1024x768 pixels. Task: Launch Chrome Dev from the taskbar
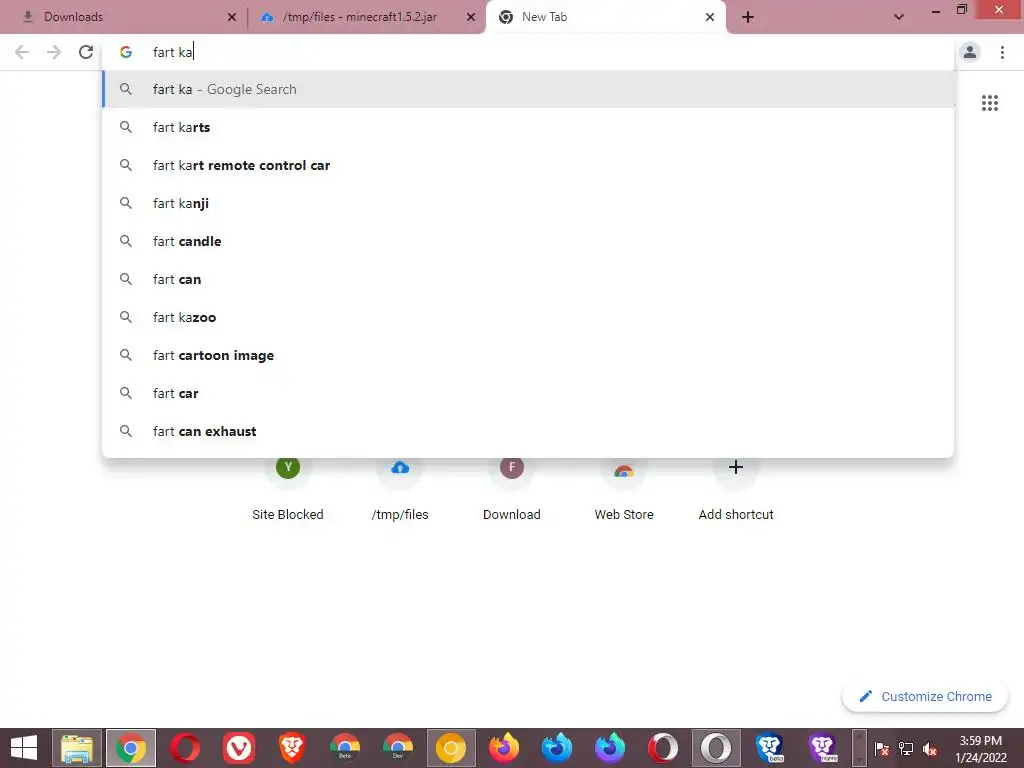pyautogui.click(x=398, y=748)
